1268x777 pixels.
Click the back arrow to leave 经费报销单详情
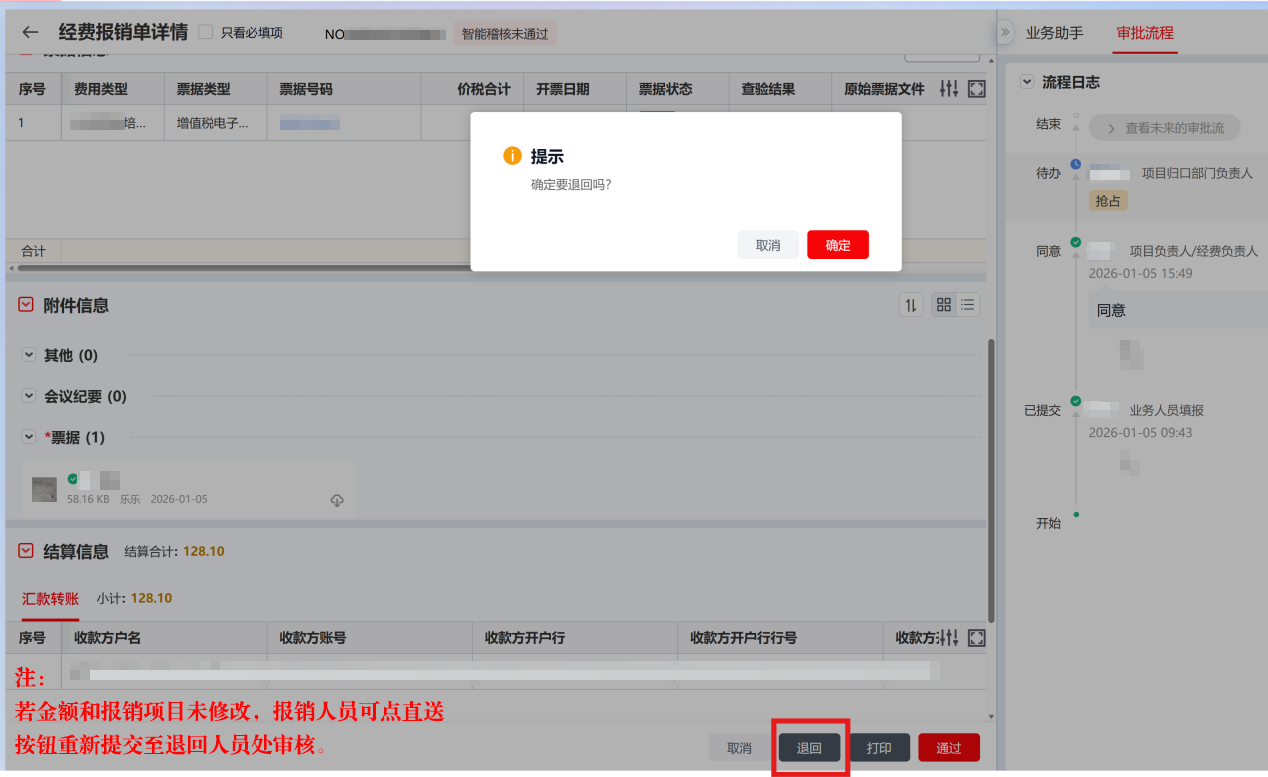(28, 31)
